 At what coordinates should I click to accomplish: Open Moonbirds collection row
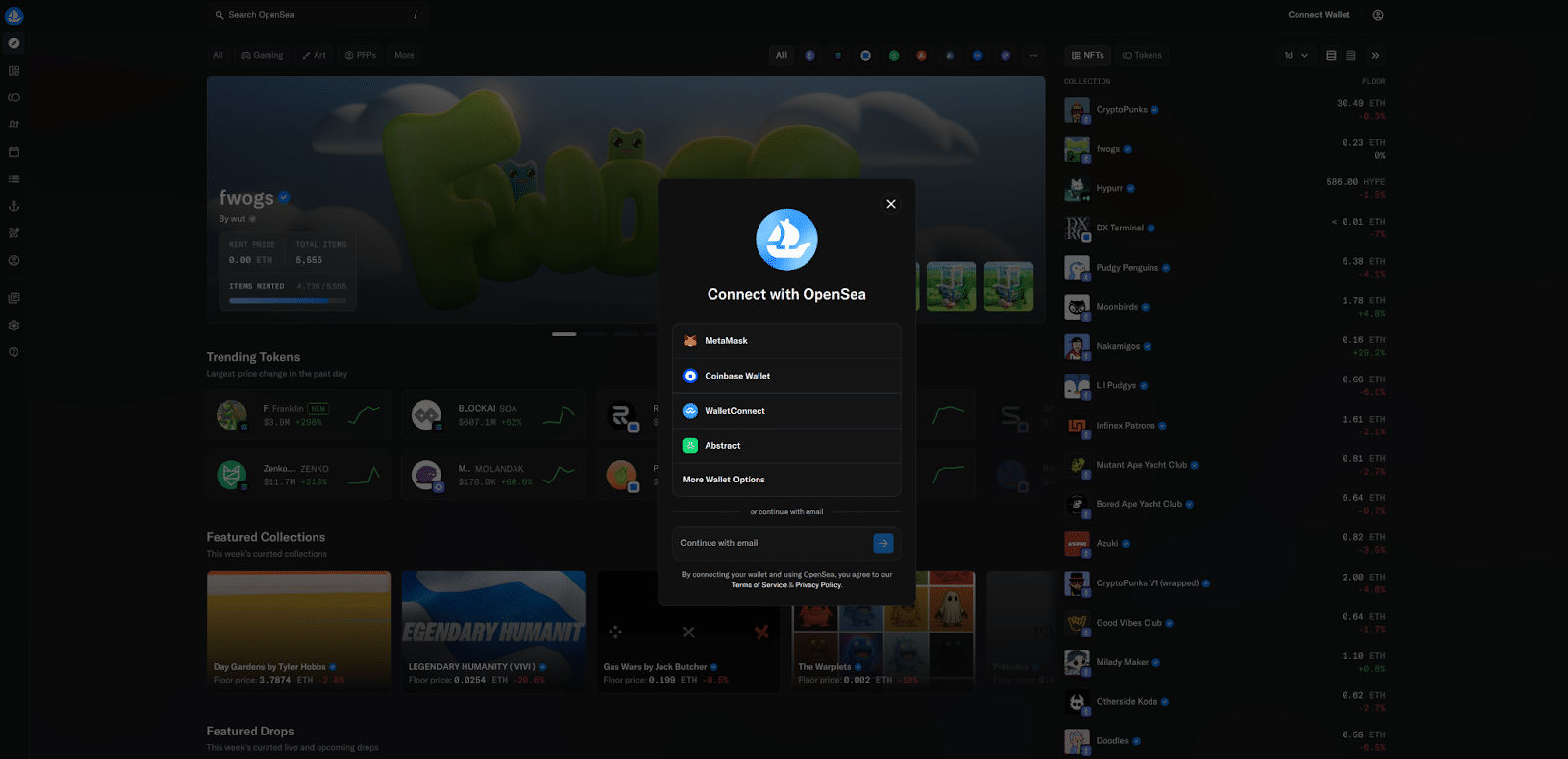click(1225, 307)
